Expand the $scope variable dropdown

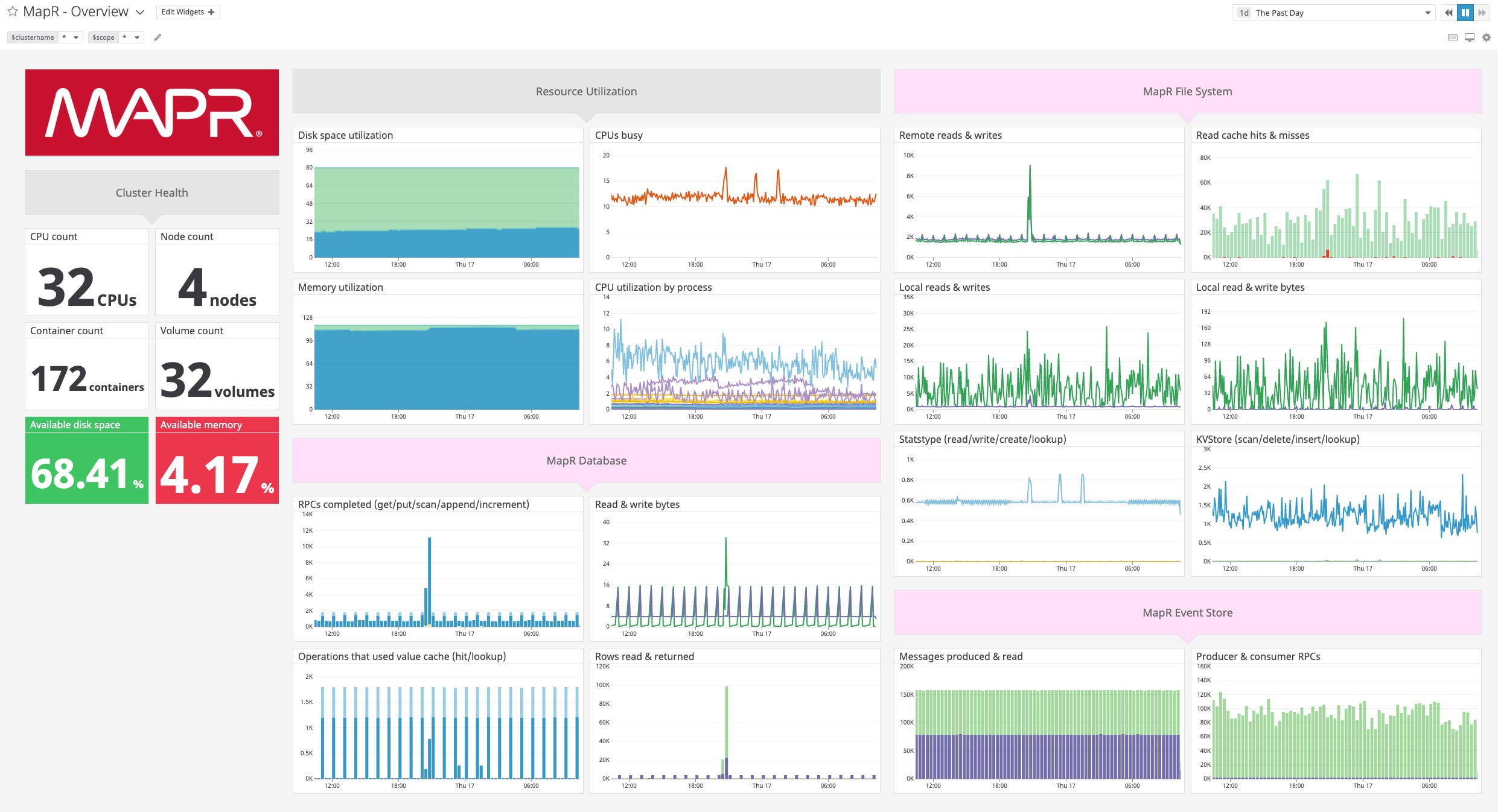tap(138, 37)
